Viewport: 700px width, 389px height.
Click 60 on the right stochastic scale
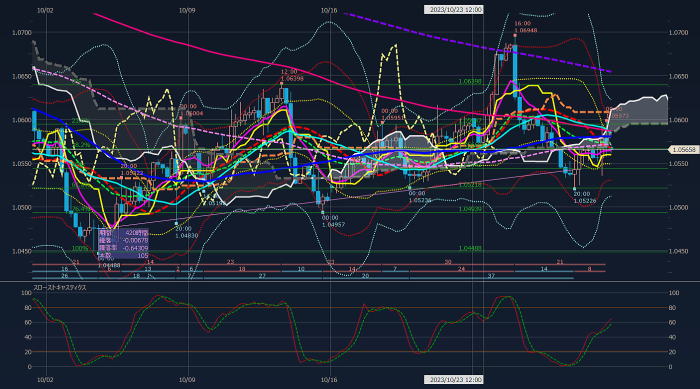(673, 322)
